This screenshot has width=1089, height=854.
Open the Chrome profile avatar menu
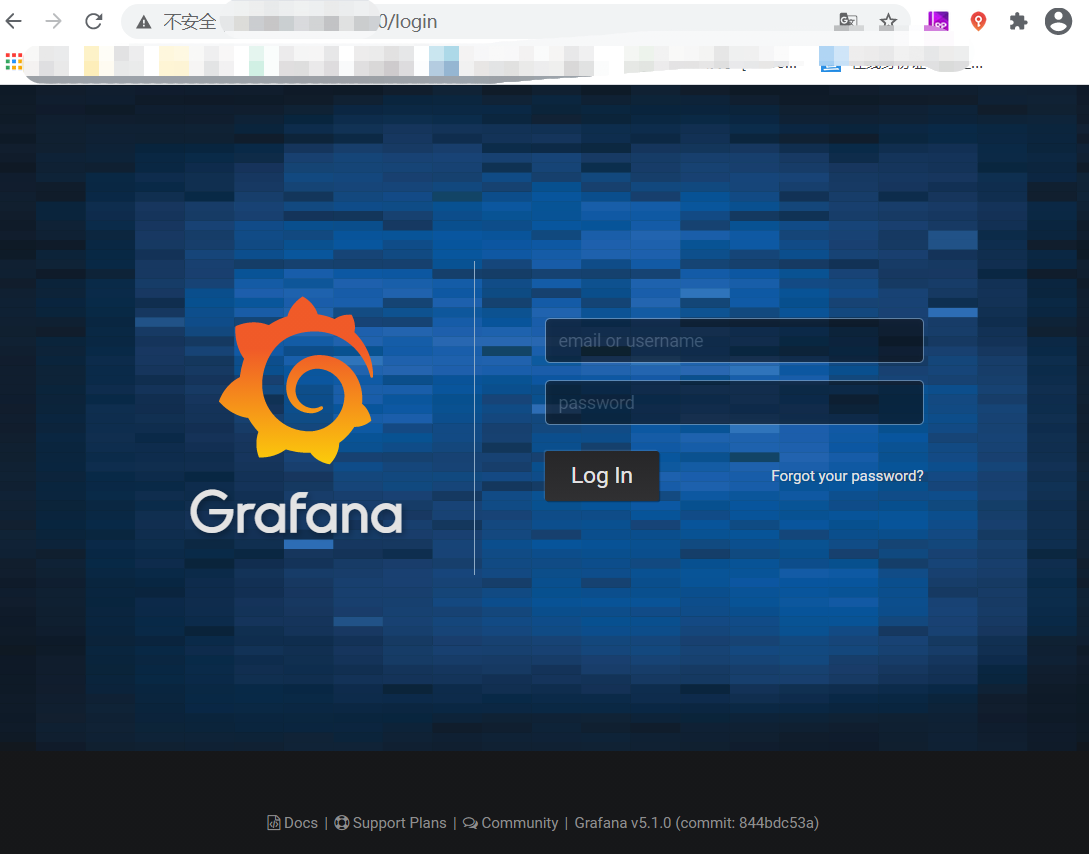[1058, 22]
